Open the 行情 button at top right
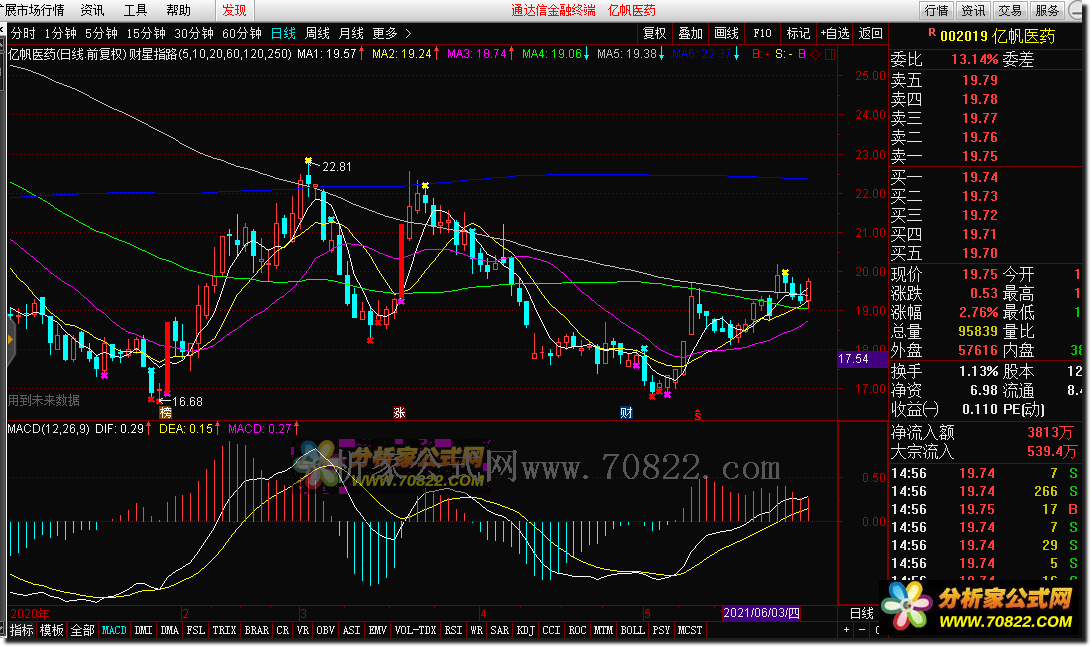Screen dimensions: 1092x647 pyautogui.click(x=936, y=10)
